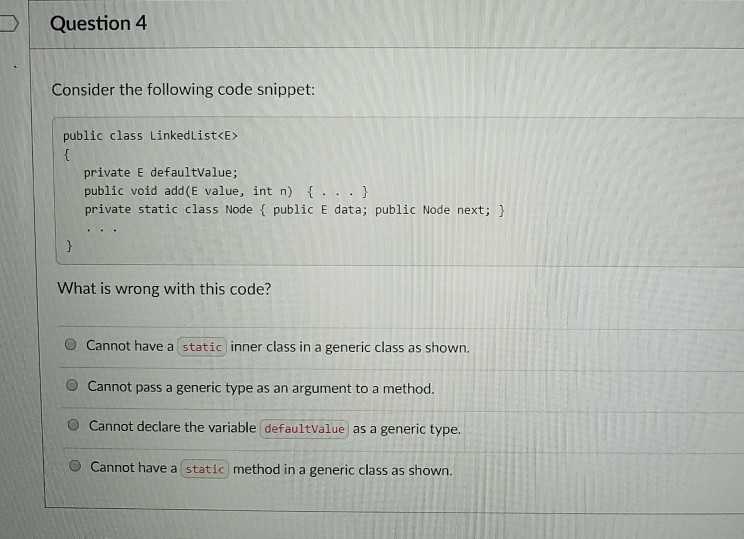This screenshot has height=539, width=744.
Task: Click the 'private static class Node' code line
Action: 295,210
